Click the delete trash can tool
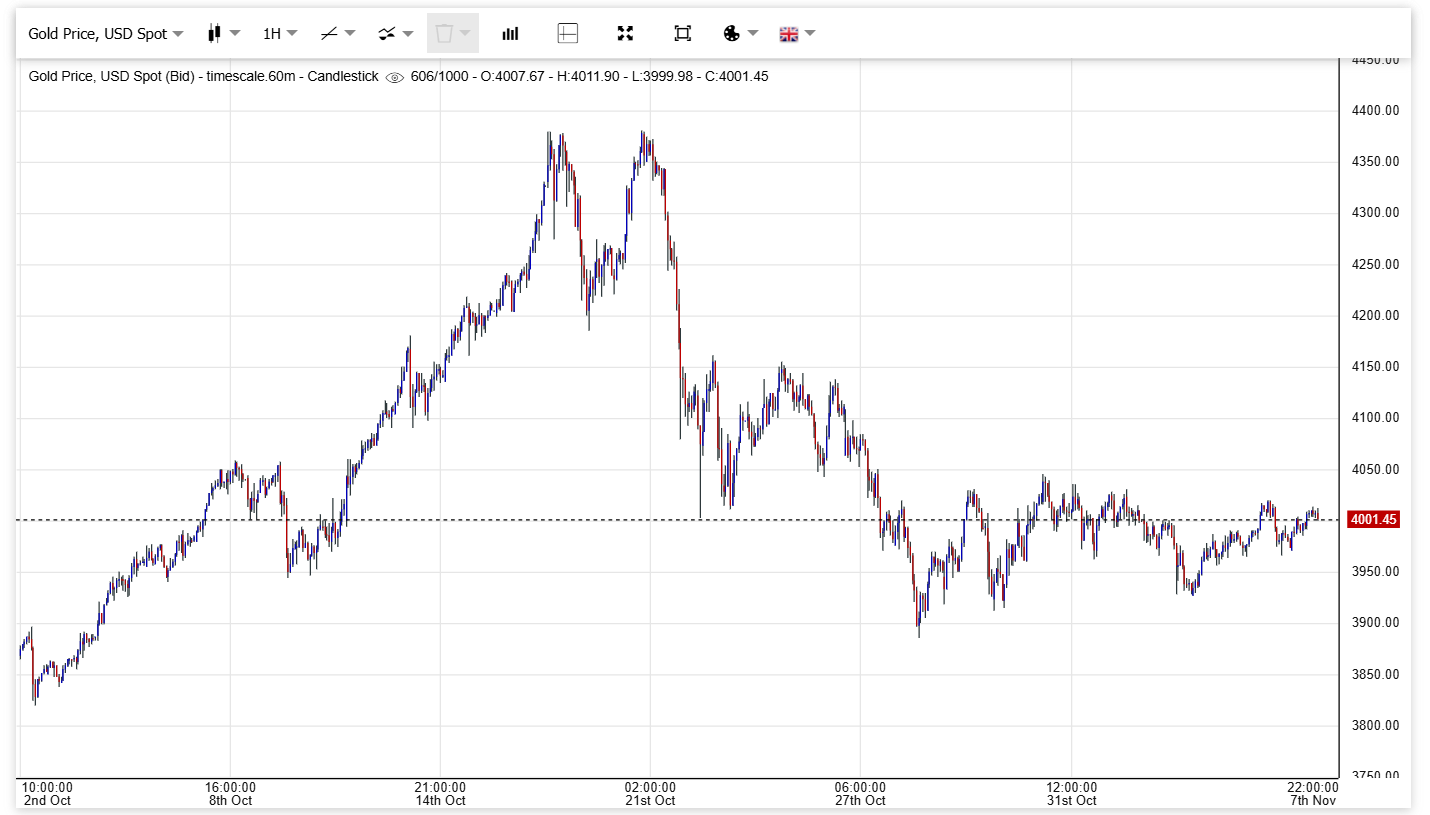Viewport: 1430px width, 815px height. point(444,33)
